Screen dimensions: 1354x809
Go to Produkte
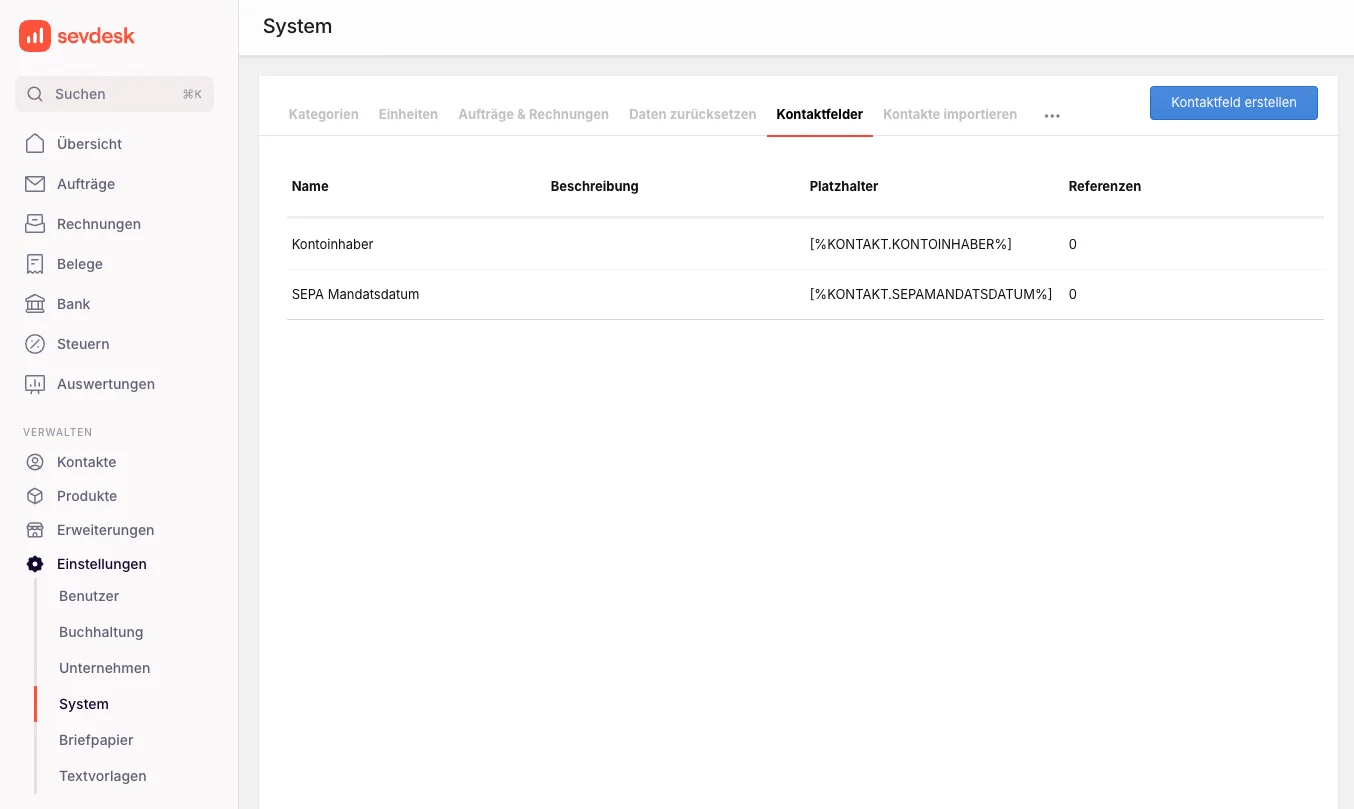(x=87, y=496)
